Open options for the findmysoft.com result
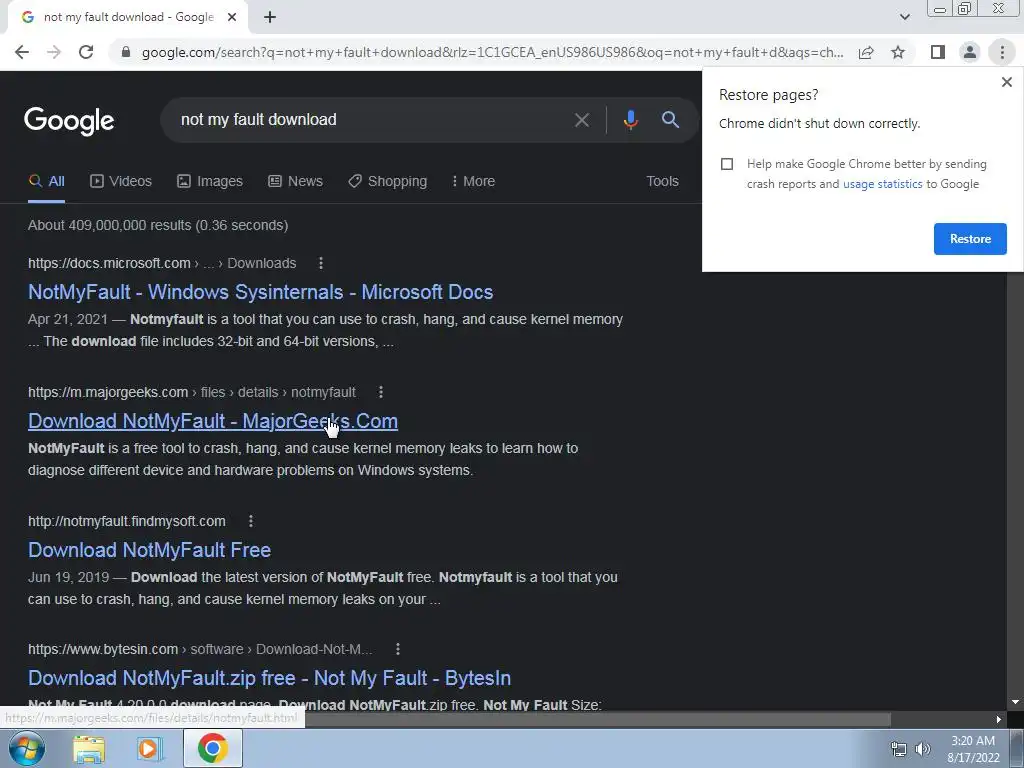The width and height of the screenshot is (1024, 768). (x=251, y=521)
